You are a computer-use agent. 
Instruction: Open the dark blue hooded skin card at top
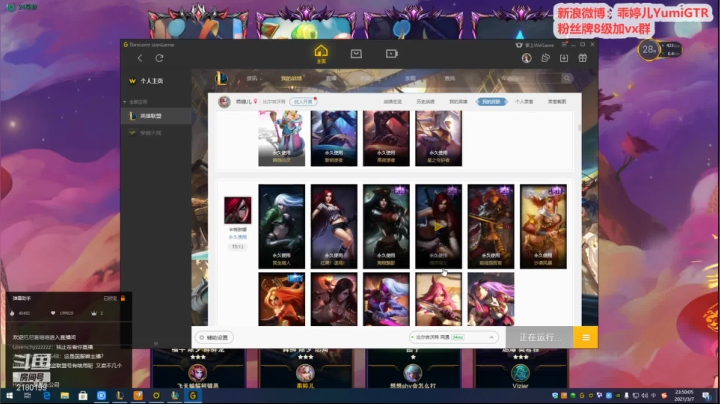[334, 138]
